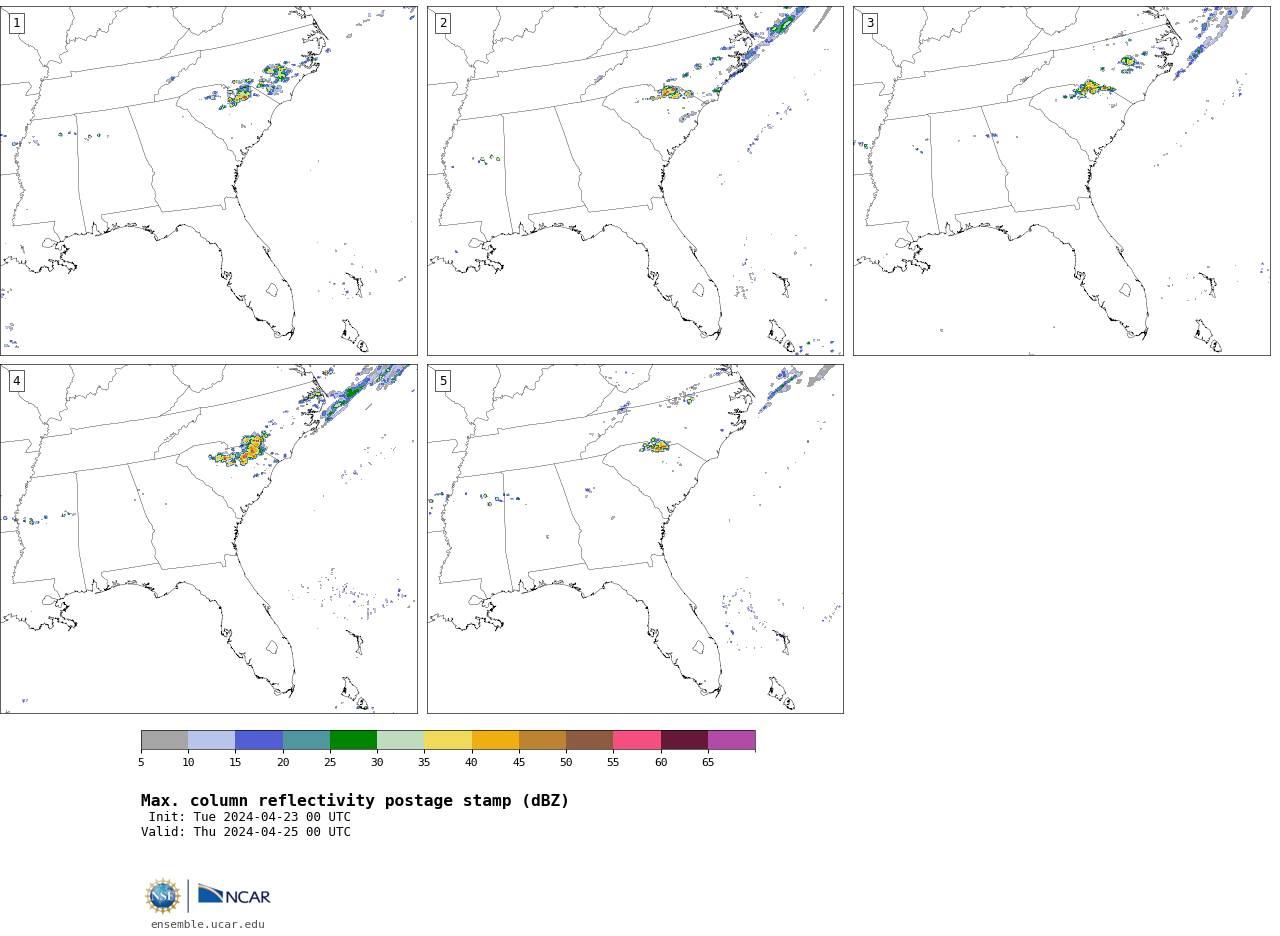Click the orange 40-45 dBZ swatch
Image resolution: width=1280 pixels, height=936 pixels.
pyautogui.click(x=495, y=740)
